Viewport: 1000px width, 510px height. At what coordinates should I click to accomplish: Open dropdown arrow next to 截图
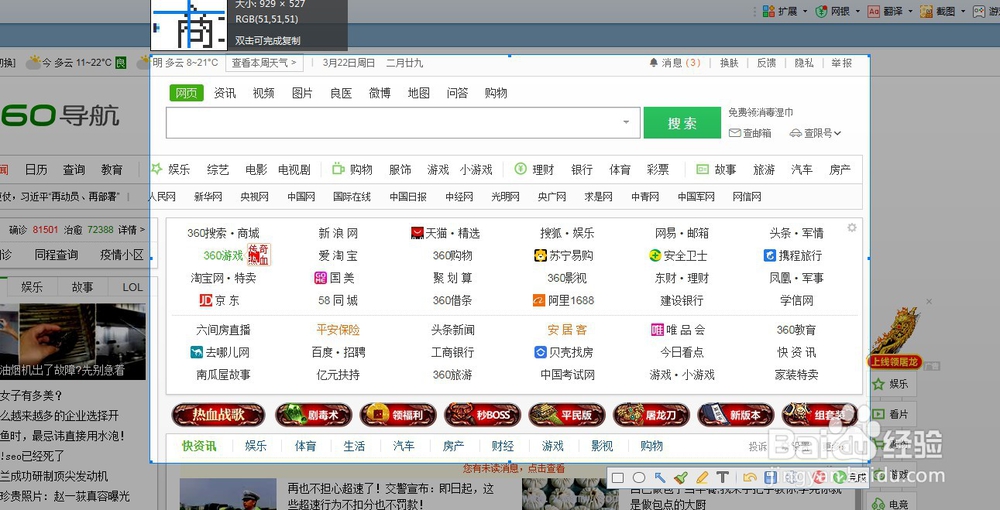pos(962,11)
